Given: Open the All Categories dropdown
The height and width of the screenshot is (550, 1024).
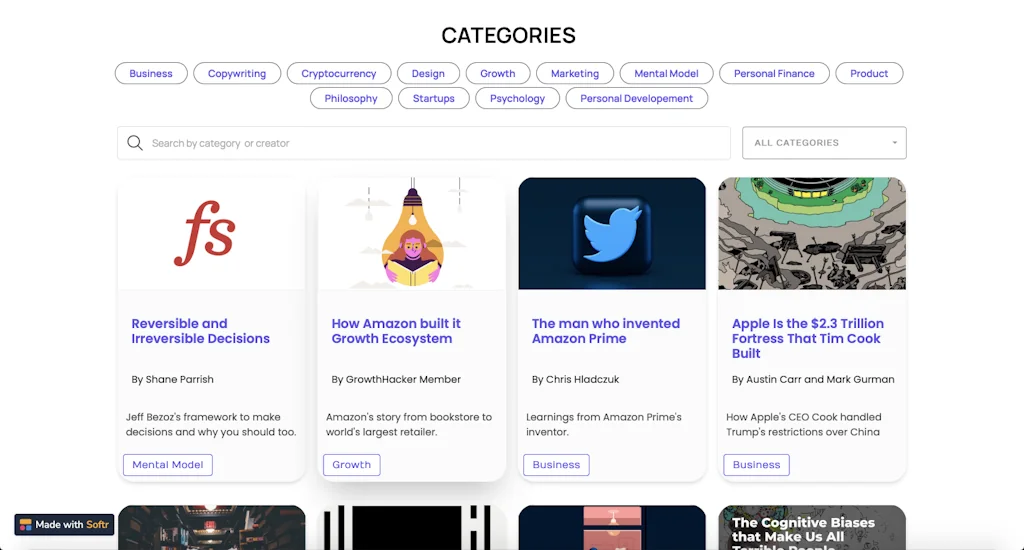Looking at the screenshot, I should (x=824, y=142).
